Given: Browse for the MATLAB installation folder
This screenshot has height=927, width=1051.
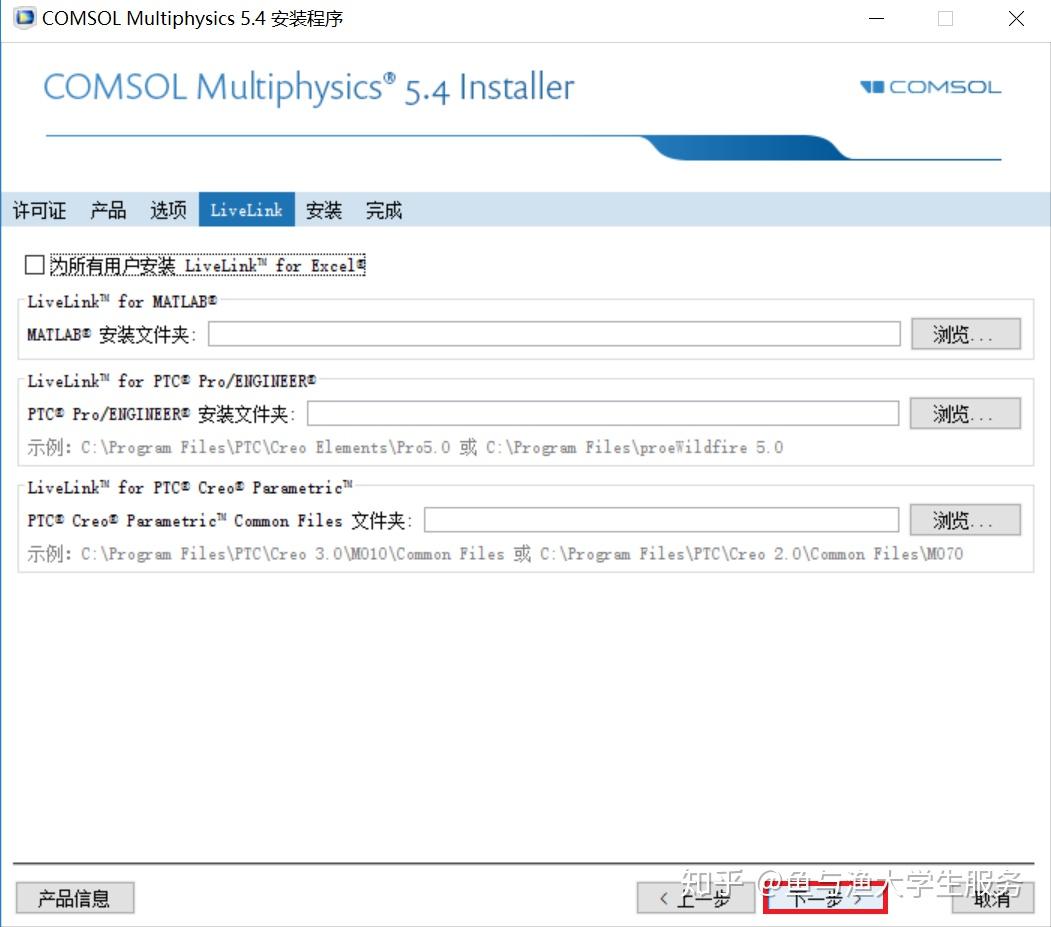Looking at the screenshot, I should [x=964, y=333].
